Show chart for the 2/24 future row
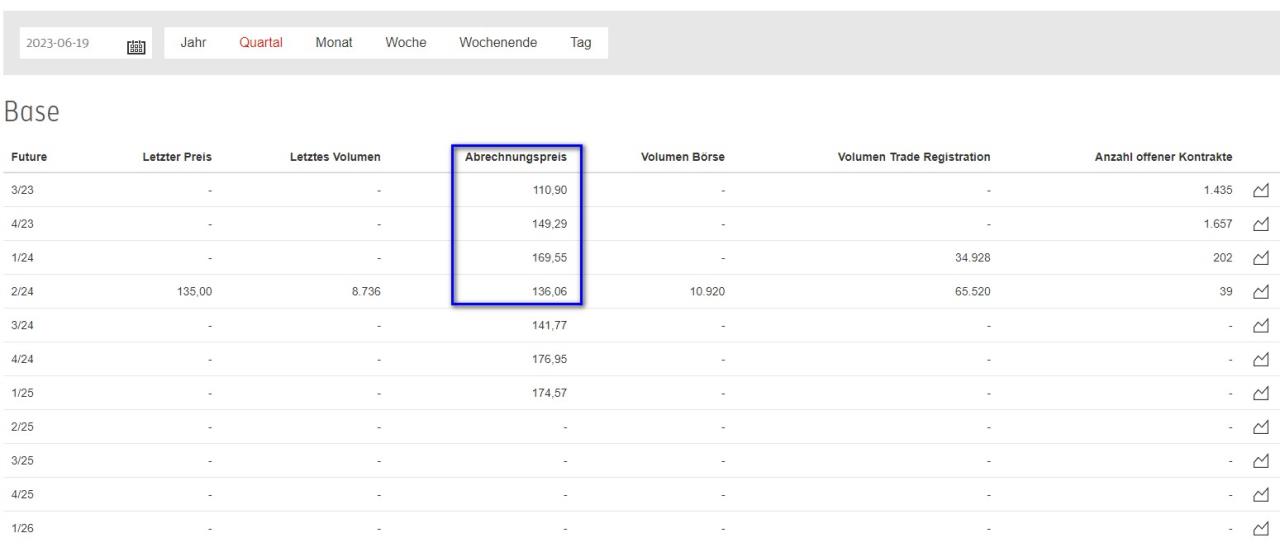 point(1260,292)
